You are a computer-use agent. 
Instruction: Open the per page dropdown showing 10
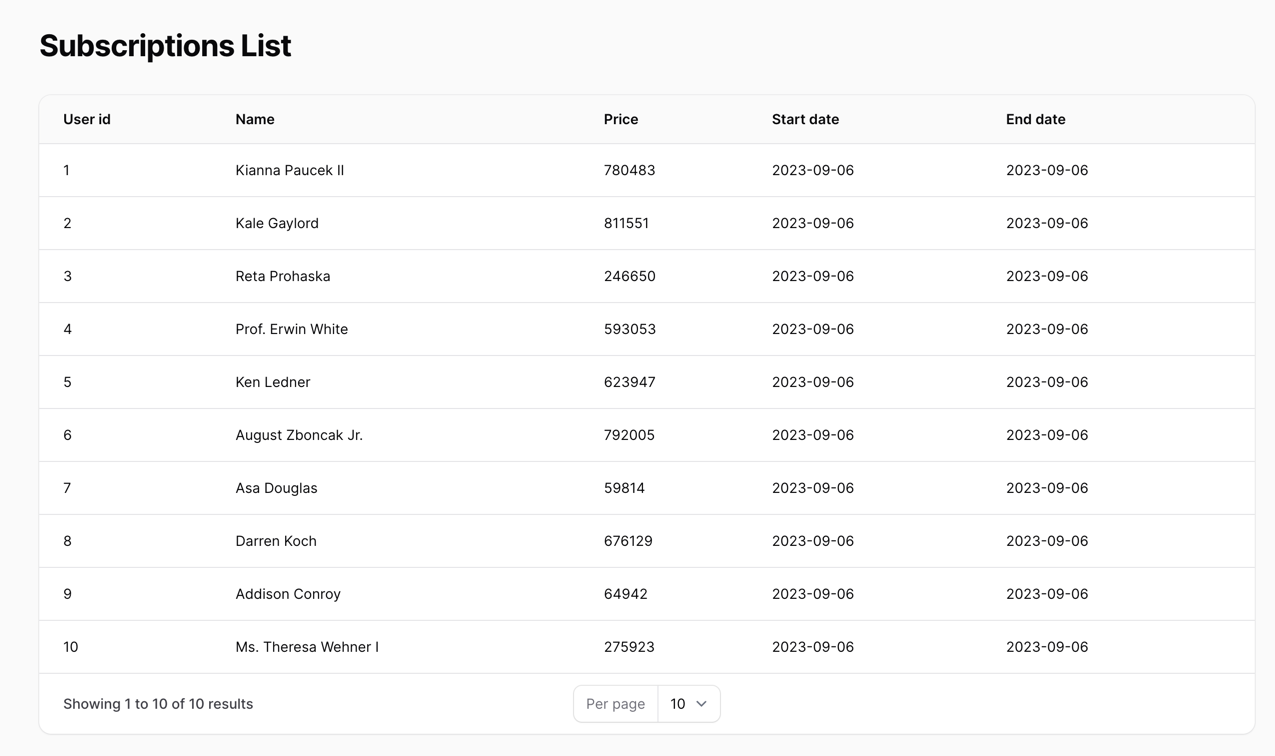(x=689, y=704)
